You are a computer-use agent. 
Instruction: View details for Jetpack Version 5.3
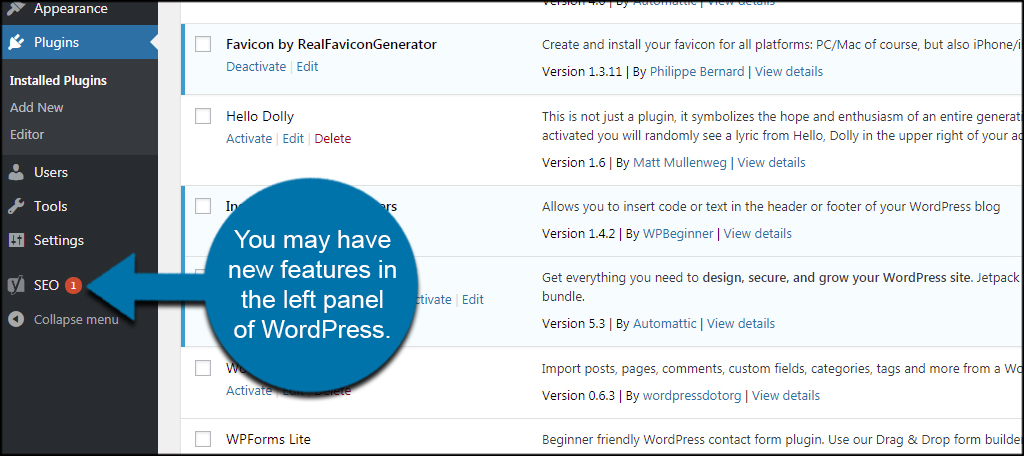click(x=741, y=323)
